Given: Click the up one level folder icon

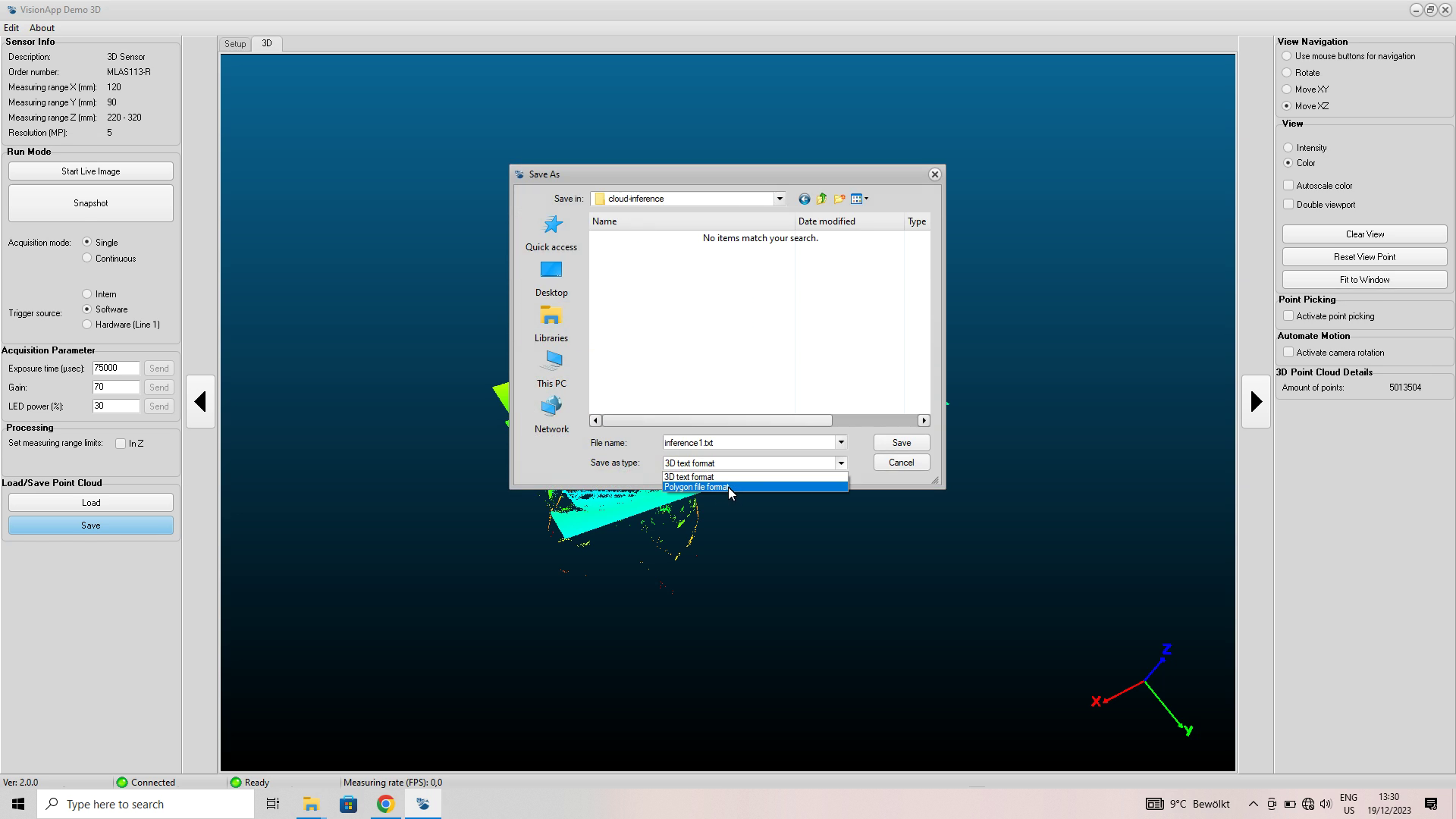Looking at the screenshot, I should pos(821,199).
